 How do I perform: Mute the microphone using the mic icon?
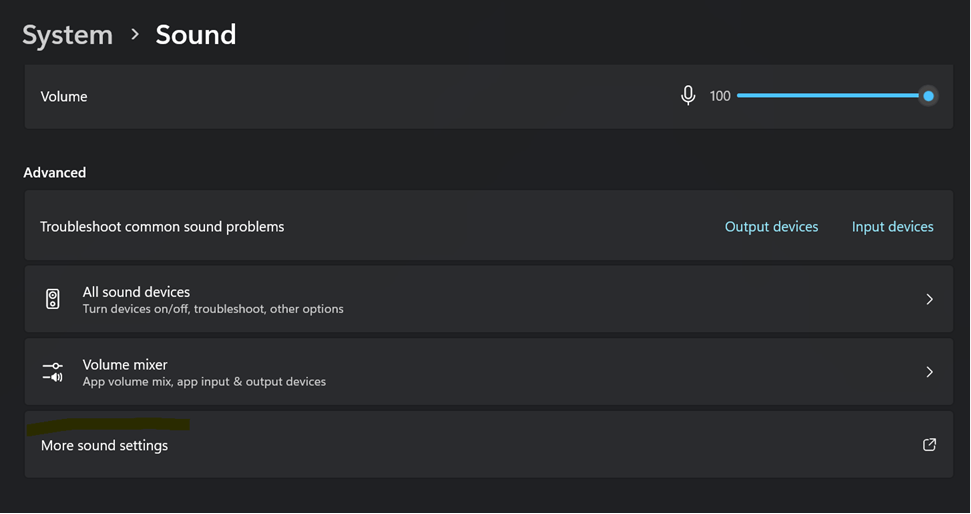click(688, 96)
